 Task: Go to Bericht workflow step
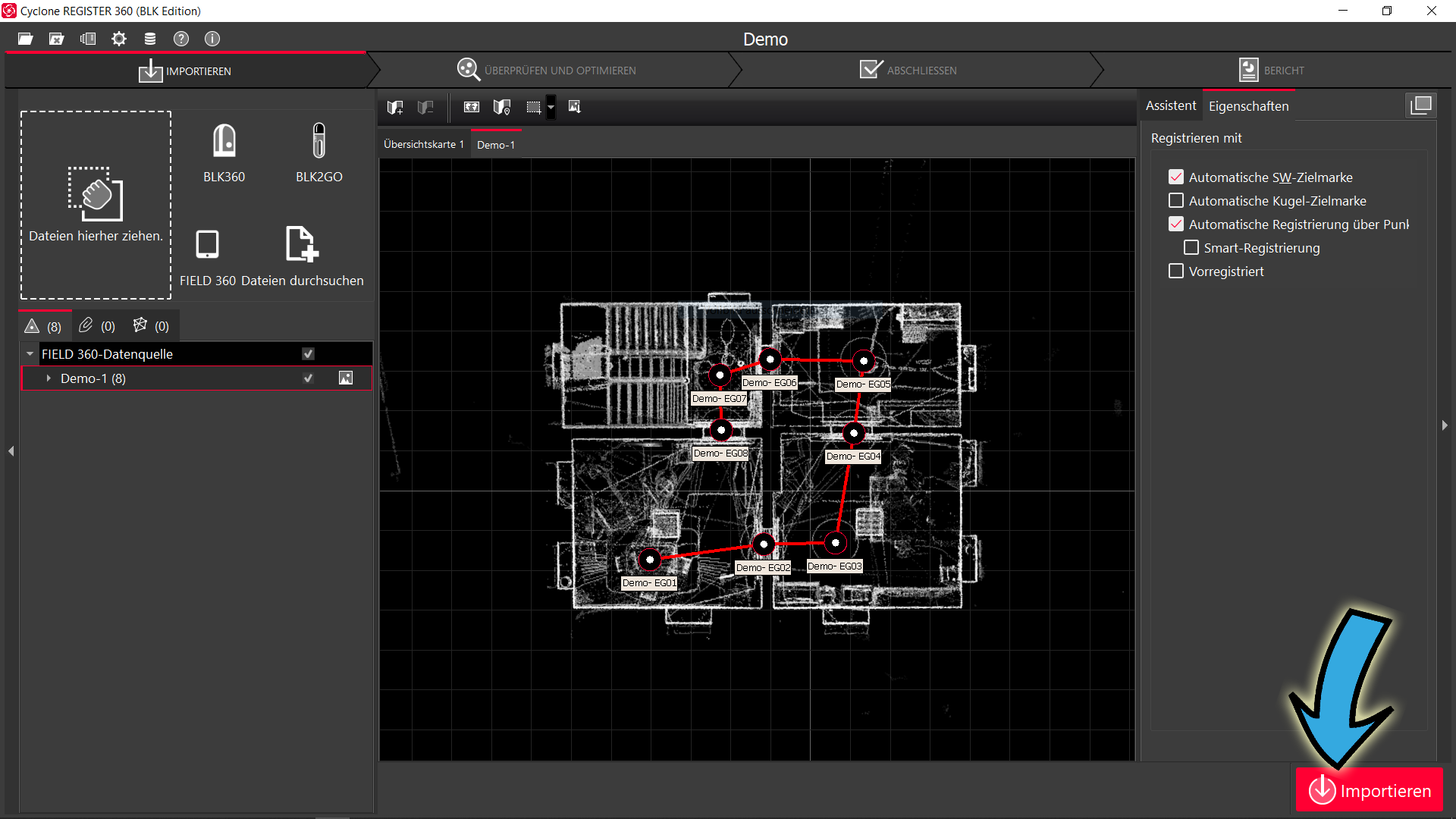tap(1272, 71)
